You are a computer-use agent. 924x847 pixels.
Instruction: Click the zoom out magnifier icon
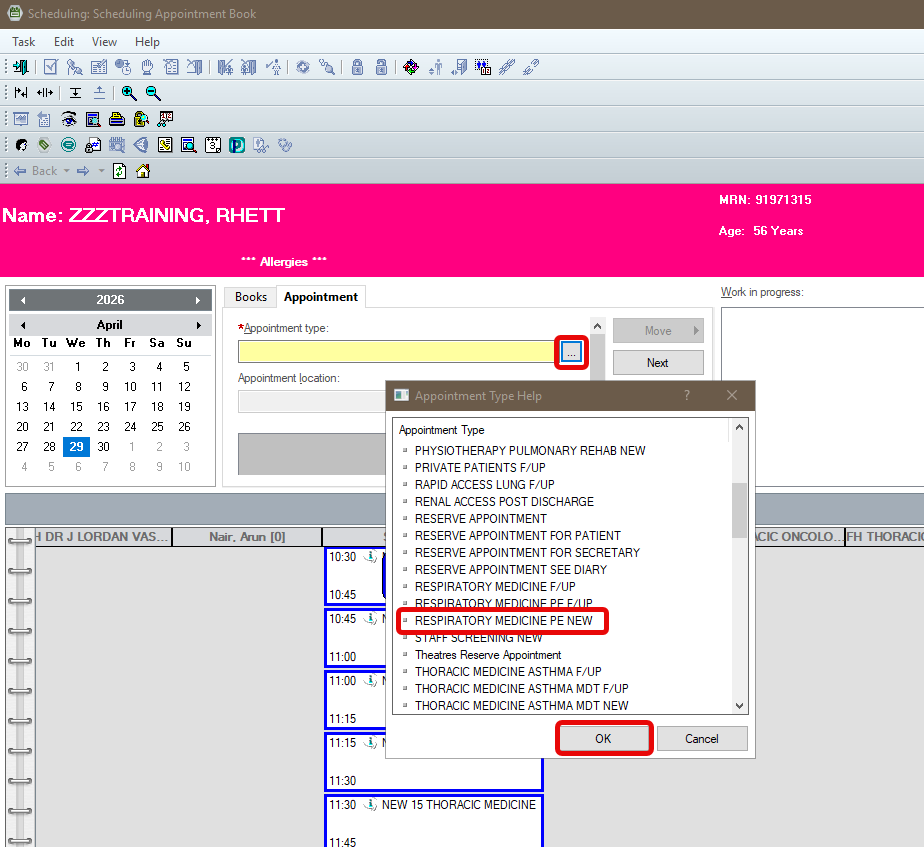153,93
